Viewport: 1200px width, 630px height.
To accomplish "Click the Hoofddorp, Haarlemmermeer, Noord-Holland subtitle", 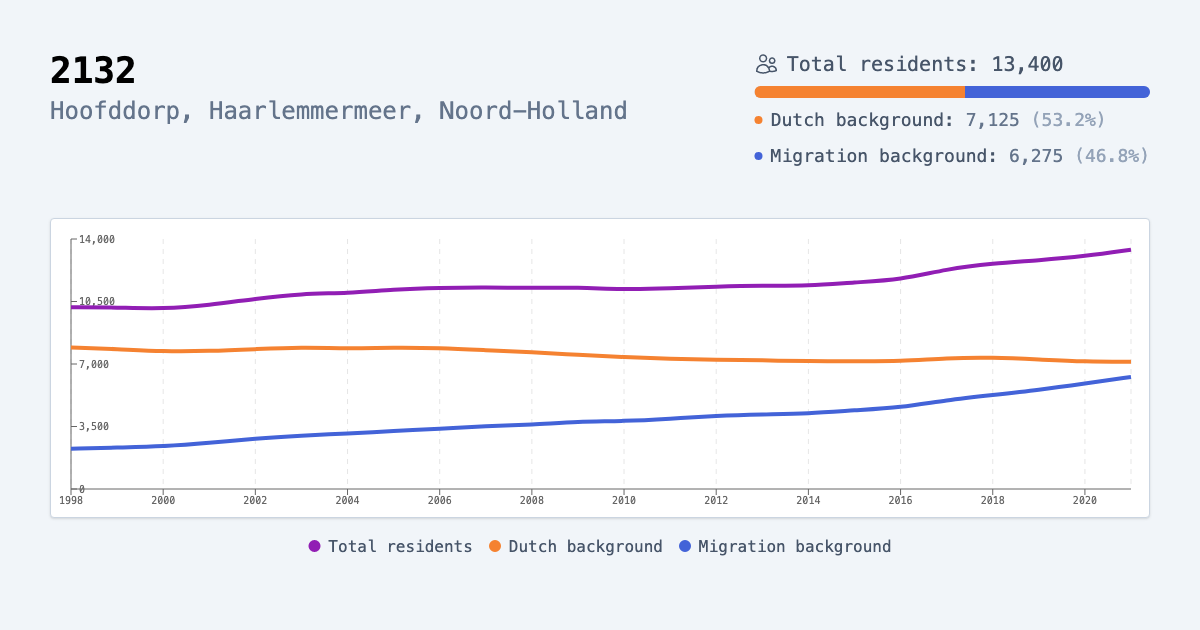I will pyautogui.click(x=339, y=111).
